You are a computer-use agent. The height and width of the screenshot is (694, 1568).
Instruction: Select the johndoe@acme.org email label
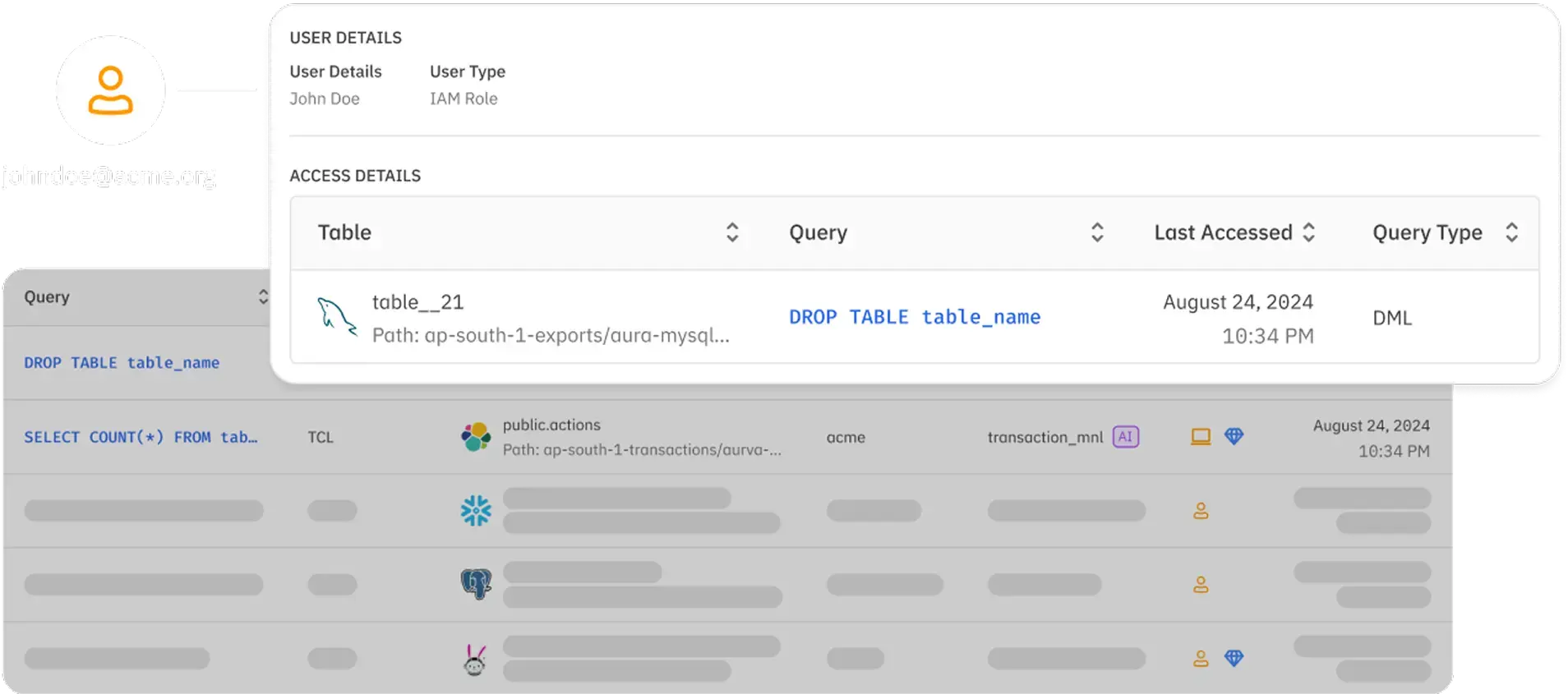pyautogui.click(x=108, y=176)
